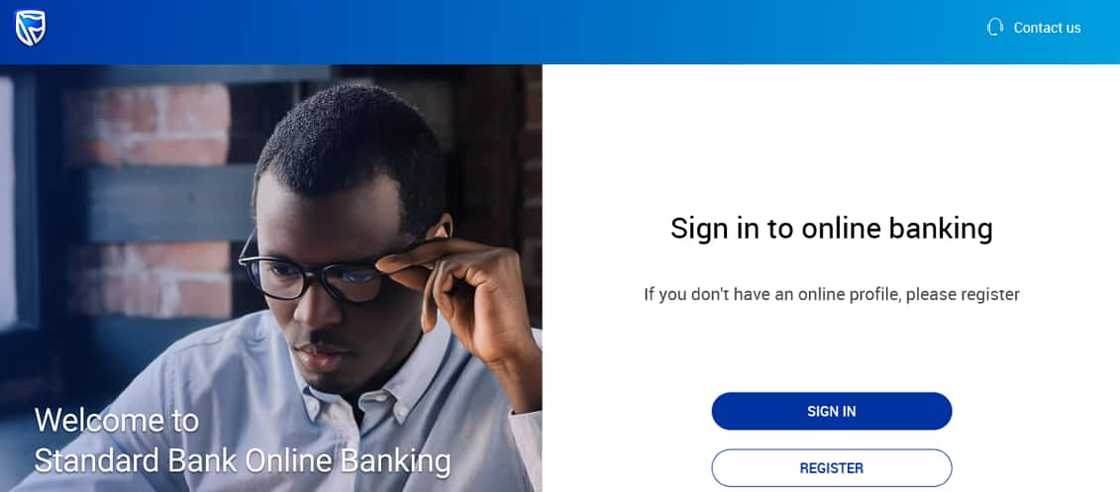Click the blue SIGN IN button
1120x492 pixels.
click(x=831, y=411)
